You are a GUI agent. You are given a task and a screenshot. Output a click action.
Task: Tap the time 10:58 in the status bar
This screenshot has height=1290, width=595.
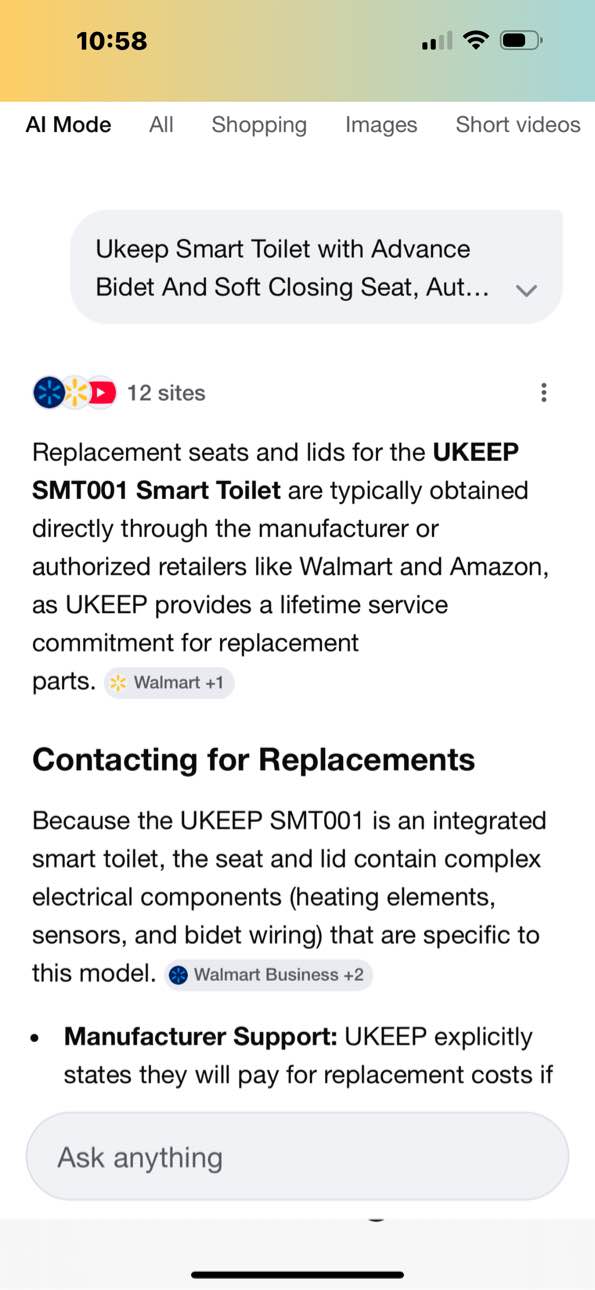click(112, 40)
